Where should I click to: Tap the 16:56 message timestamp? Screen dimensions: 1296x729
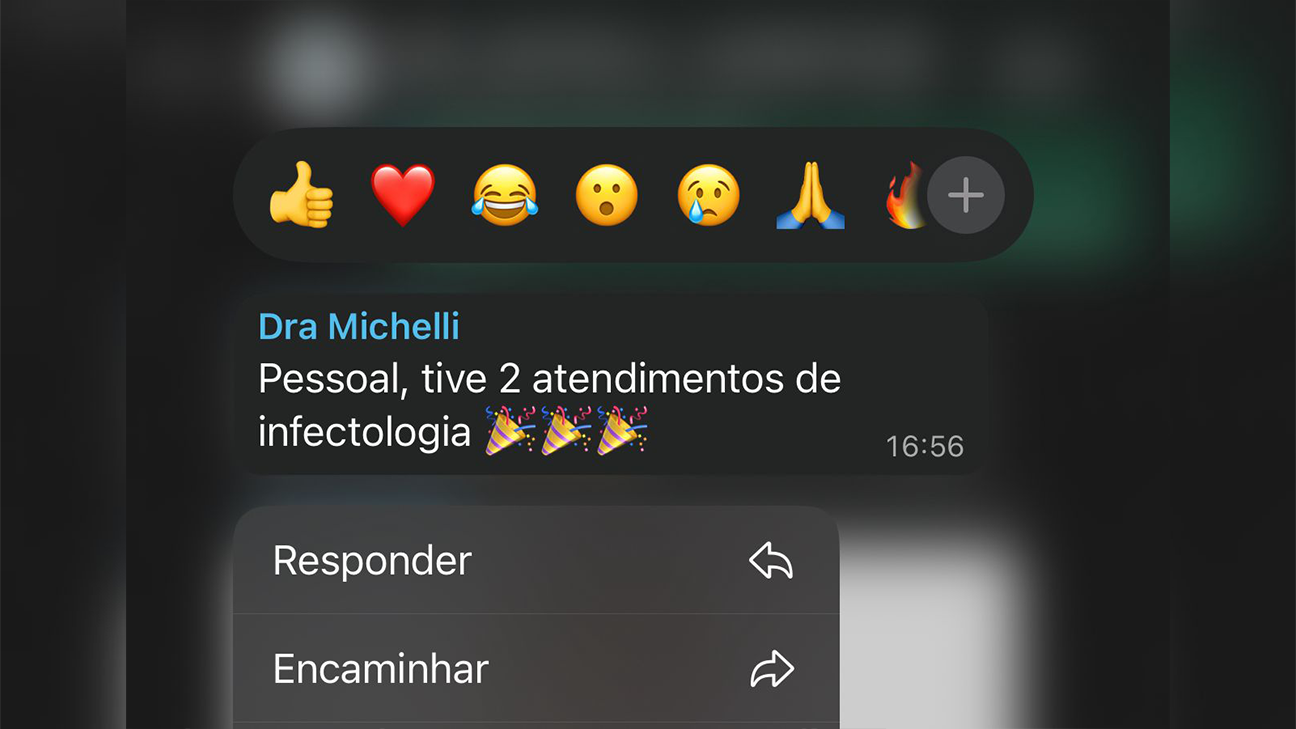click(925, 446)
